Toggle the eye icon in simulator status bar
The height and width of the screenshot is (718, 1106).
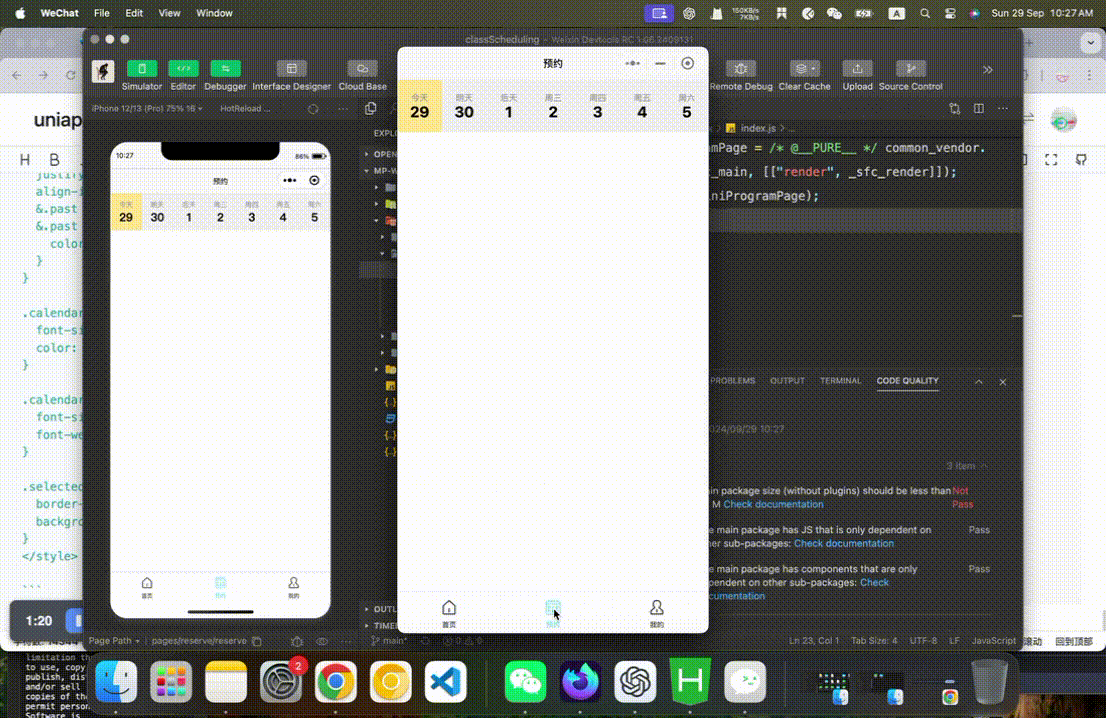coord(322,641)
